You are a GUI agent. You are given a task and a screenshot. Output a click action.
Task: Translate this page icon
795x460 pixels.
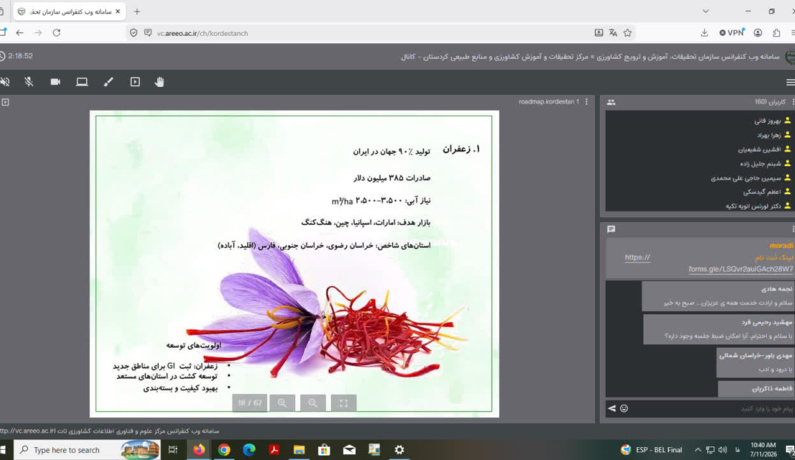click(613, 33)
